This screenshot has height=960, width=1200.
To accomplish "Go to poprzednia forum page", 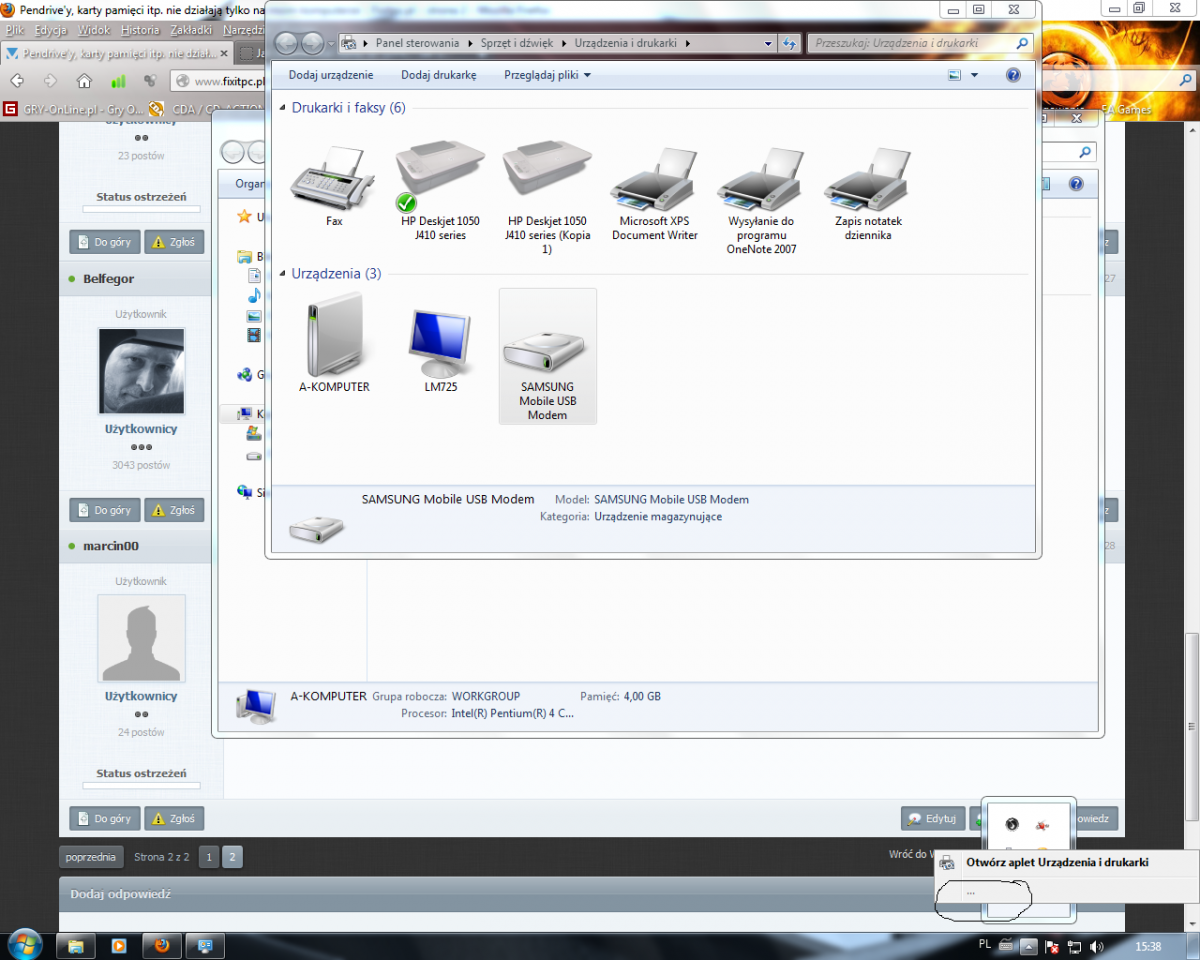I will (90, 857).
